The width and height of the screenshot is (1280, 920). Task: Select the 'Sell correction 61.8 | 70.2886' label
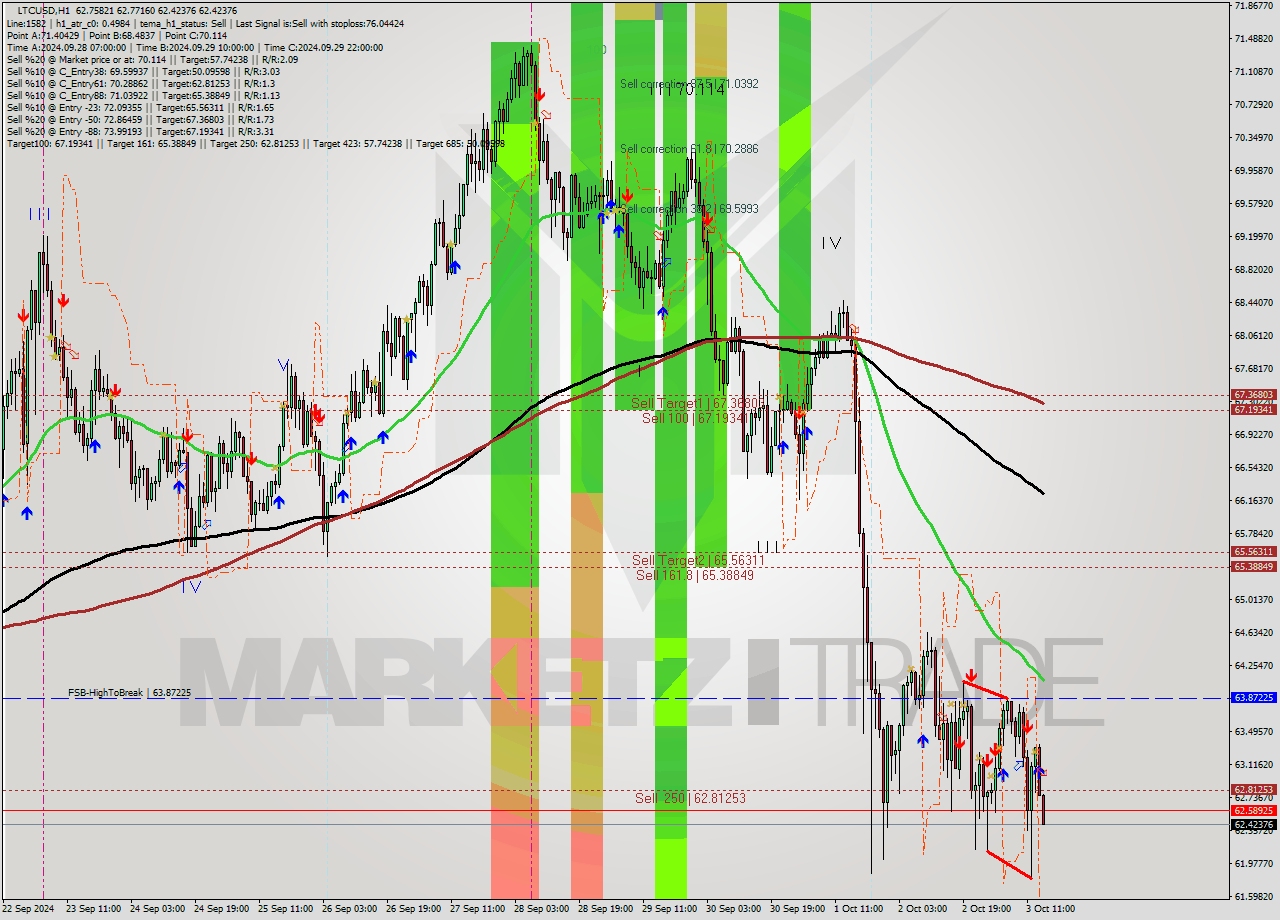click(x=689, y=149)
